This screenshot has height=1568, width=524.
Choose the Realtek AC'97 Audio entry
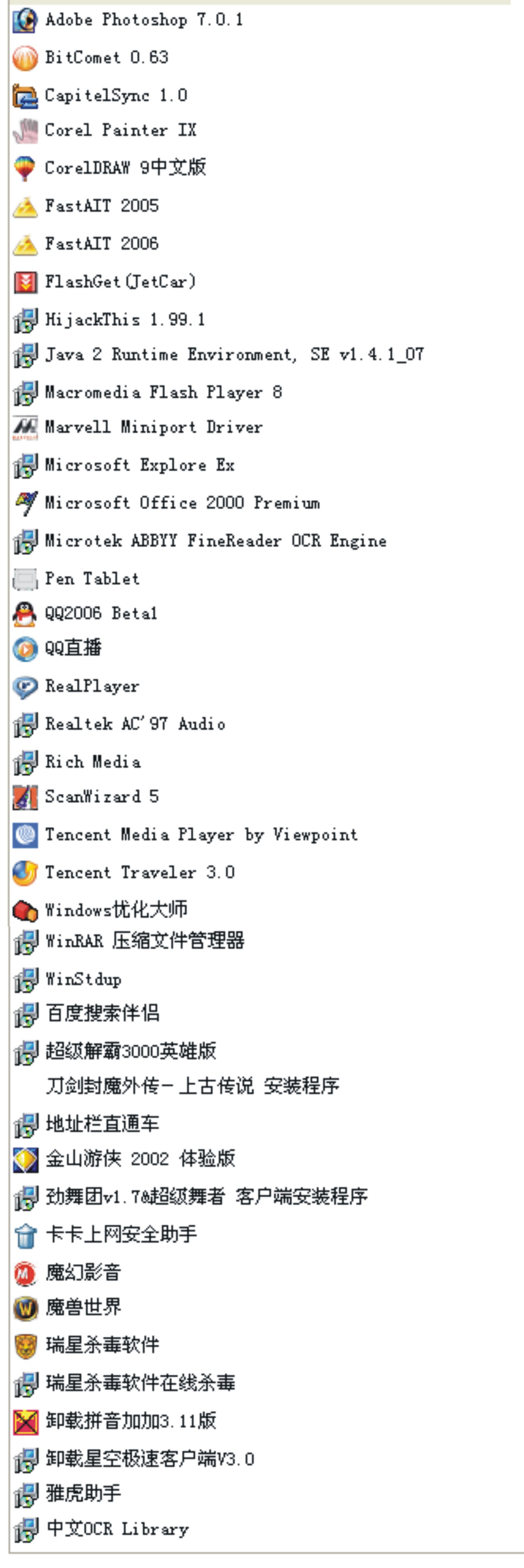pos(120,724)
